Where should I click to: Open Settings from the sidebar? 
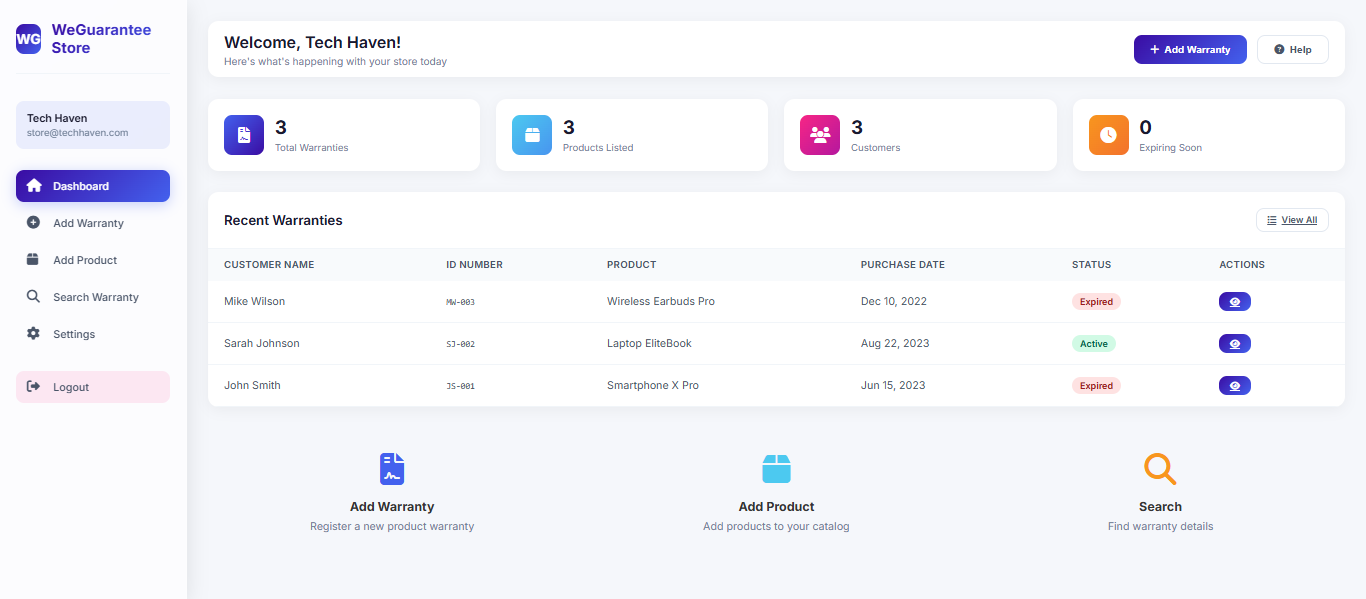93,334
